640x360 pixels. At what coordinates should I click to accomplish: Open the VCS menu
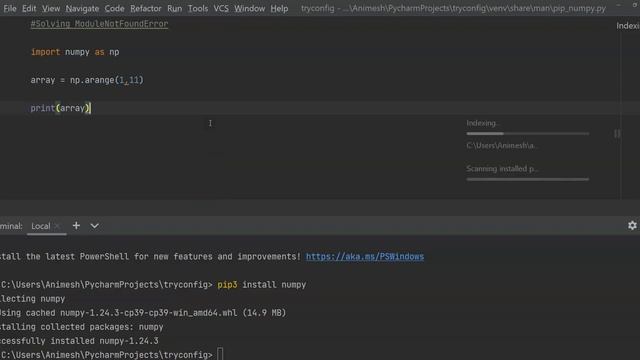[x=221, y=8]
